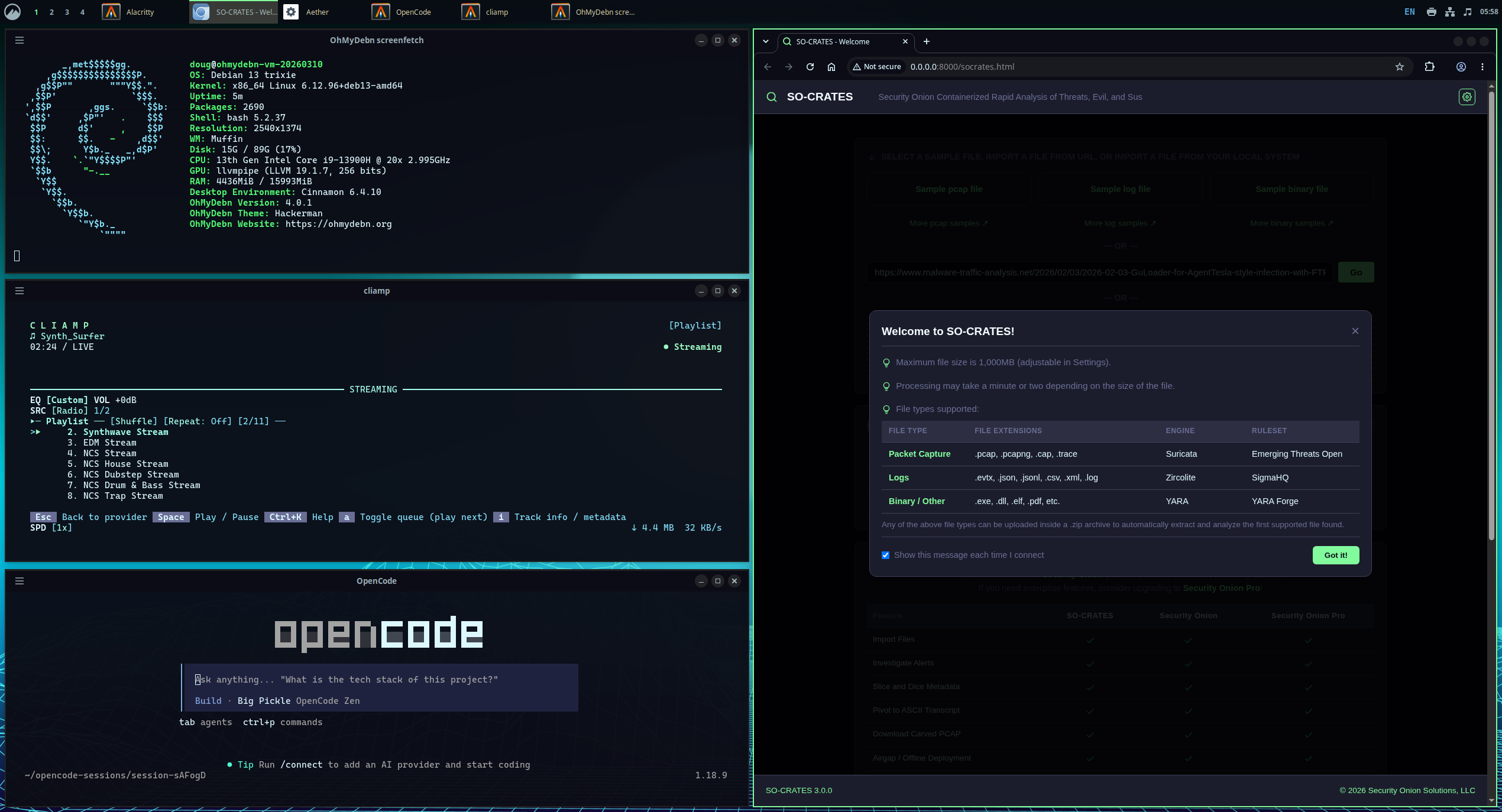Reload the SO-CRATES browser page
1502x812 pixels.
pos(810,67)
